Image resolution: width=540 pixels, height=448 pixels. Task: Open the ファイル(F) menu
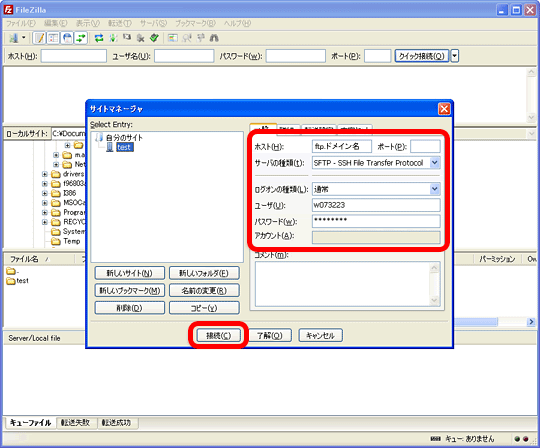click(x=21, y=23)
